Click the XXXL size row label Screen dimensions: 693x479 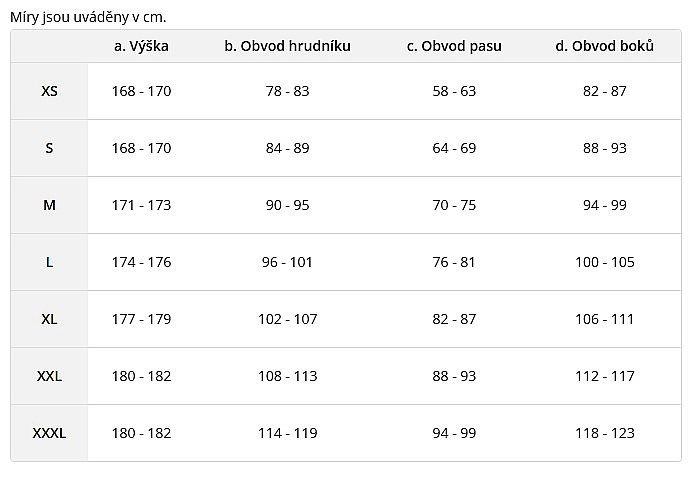49,433
